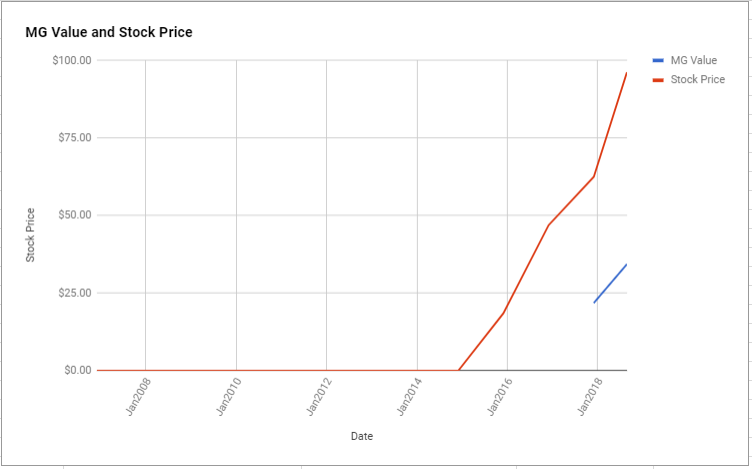Image resolution: width=752 pixels, height=469 pixels.
Task: Click the chart title MG Value and Stock Price
Action: click(x=109, y=32)
